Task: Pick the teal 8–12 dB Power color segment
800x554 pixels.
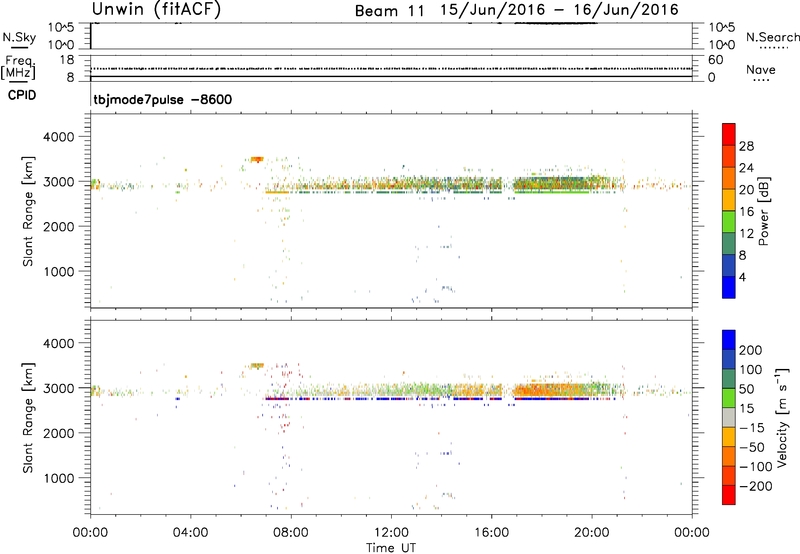Action: tap(729, 244)
